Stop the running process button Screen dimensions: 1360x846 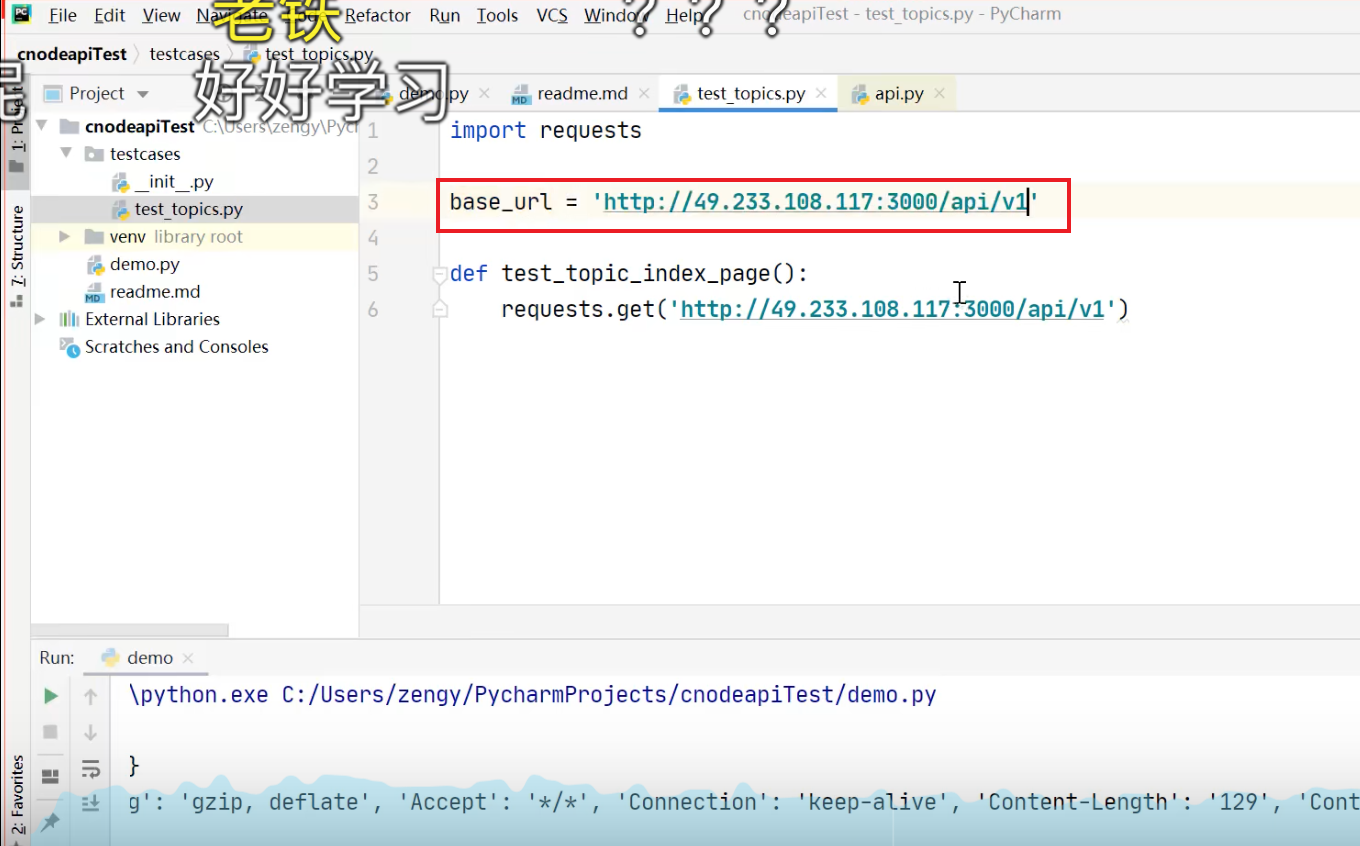[50, 732]
